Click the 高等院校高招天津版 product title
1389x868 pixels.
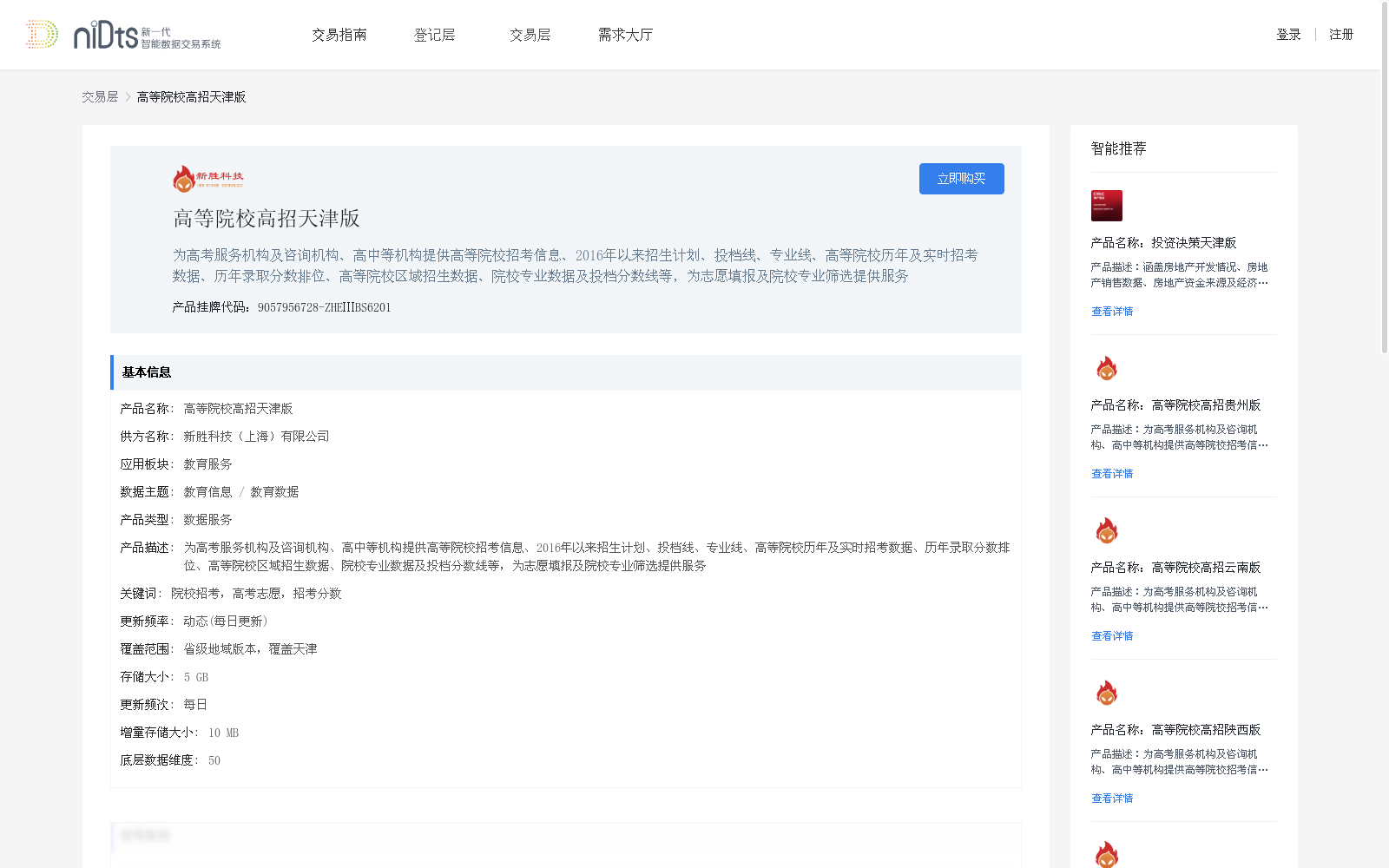[267, 219]
